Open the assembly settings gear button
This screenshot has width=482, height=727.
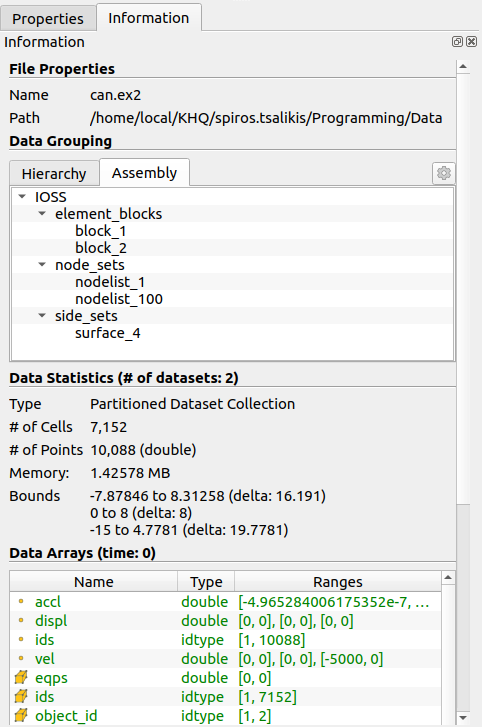tap(444, 173)
